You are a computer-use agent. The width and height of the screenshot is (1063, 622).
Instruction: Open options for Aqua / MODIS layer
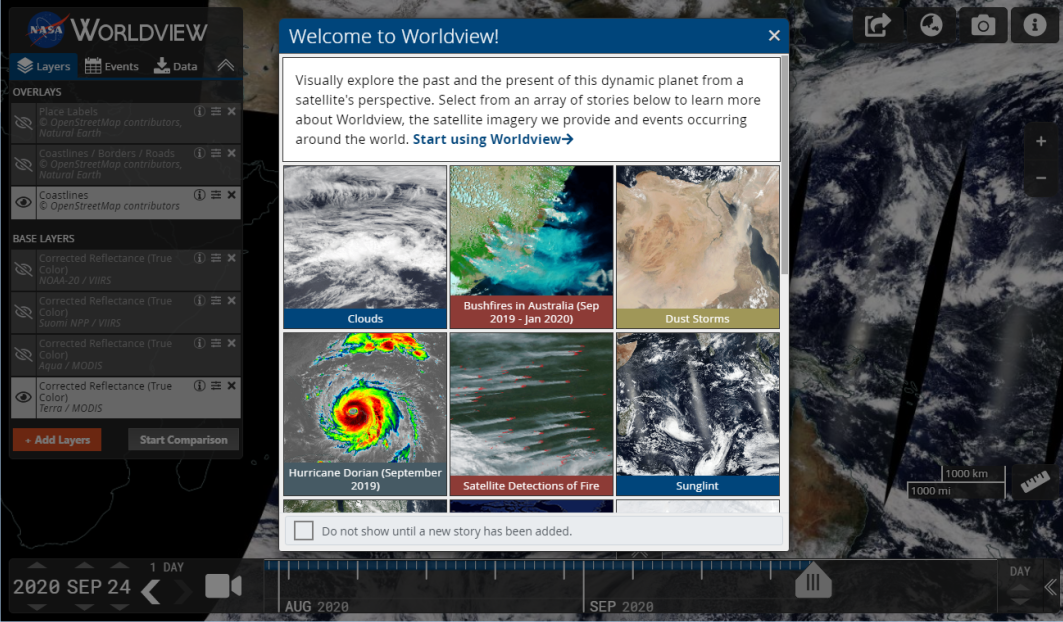216,343
